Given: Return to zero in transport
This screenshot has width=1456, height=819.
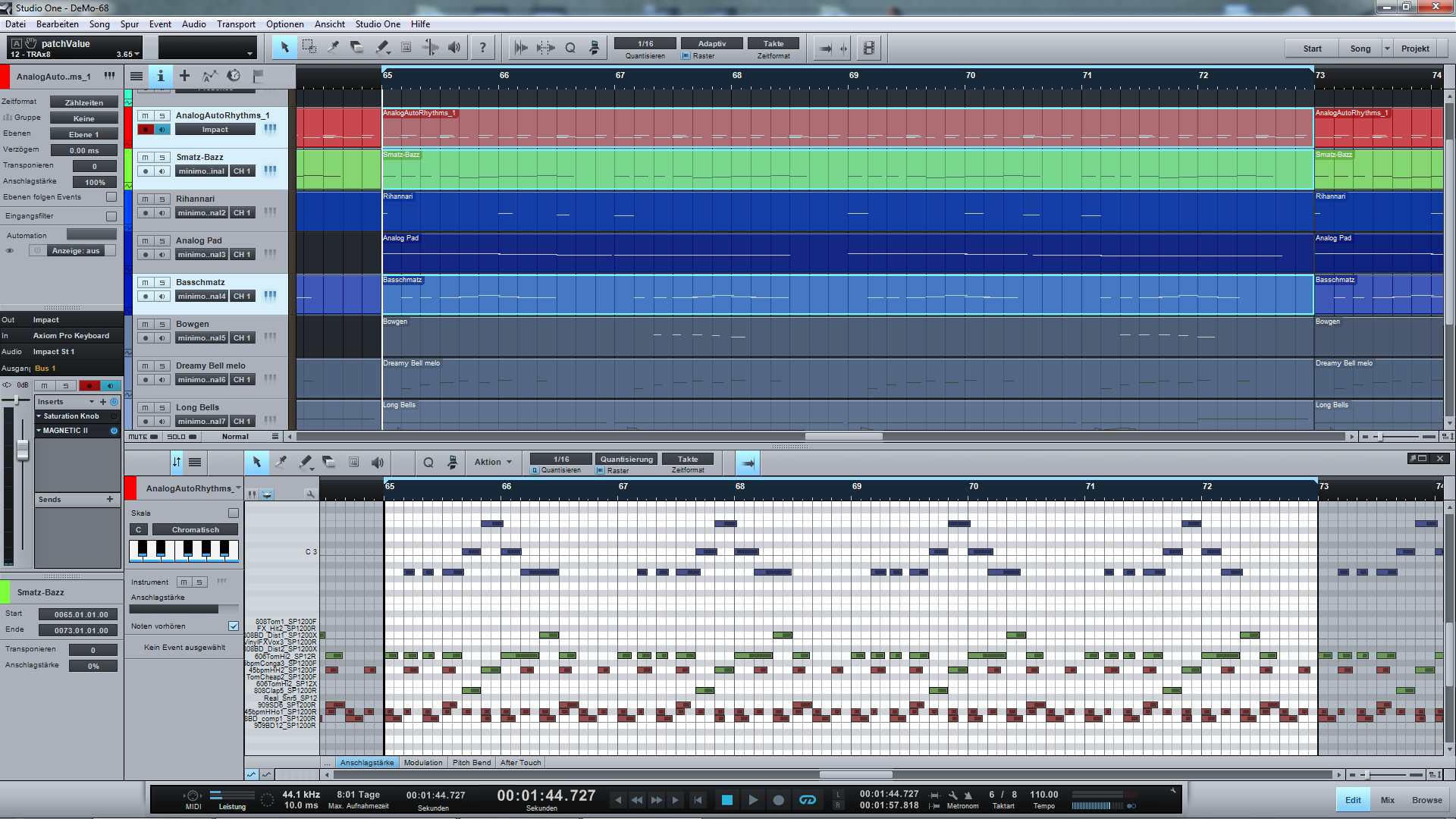Looking at the screenshot, I should point(698,800).
